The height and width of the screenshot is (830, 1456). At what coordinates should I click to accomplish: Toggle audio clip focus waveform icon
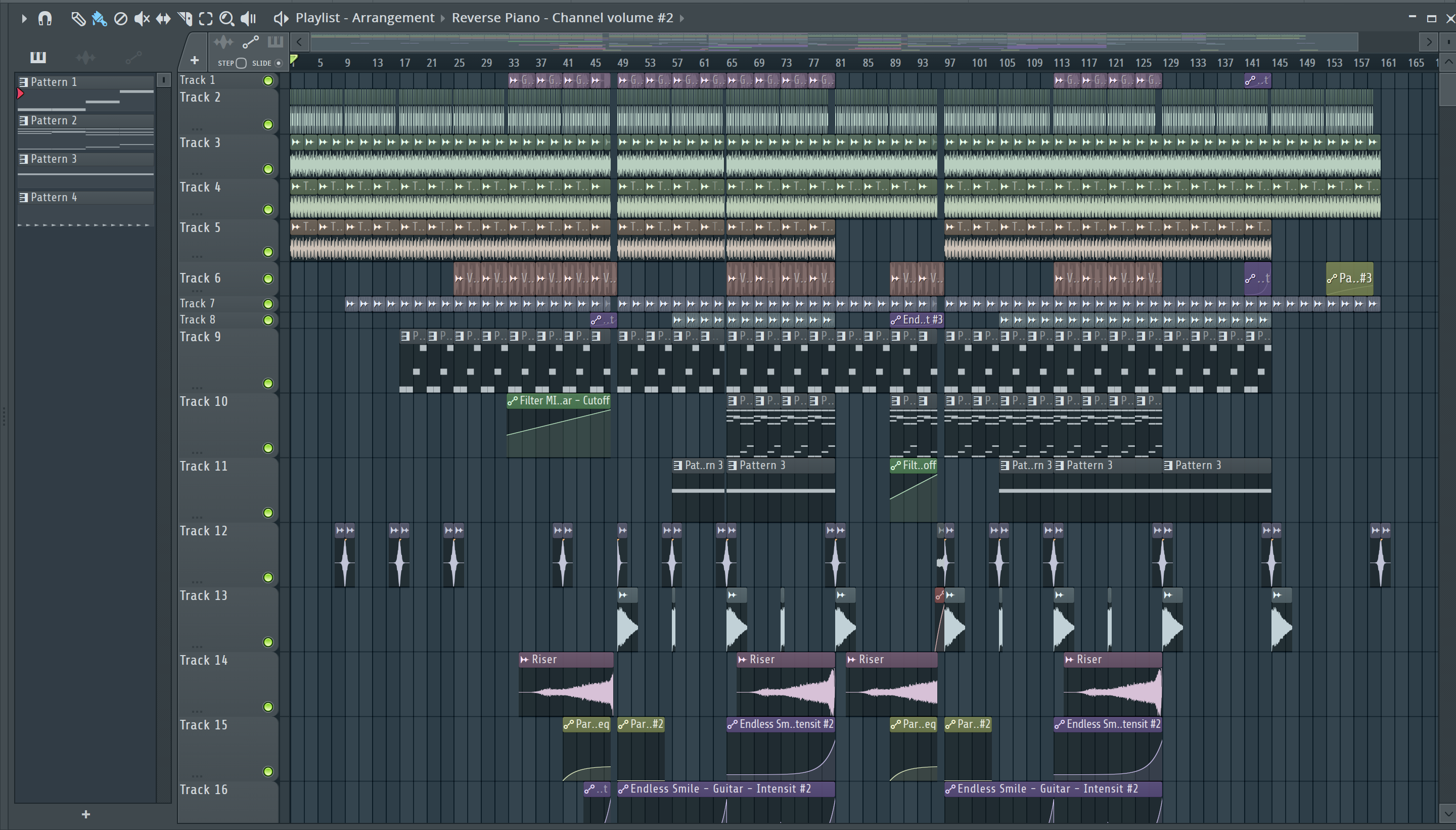tap(223, 41)
